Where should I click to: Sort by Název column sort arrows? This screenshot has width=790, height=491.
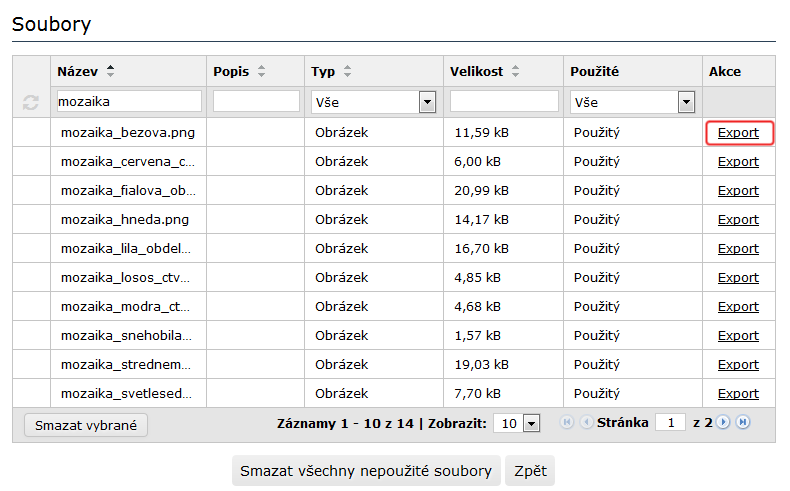point(110,71)
